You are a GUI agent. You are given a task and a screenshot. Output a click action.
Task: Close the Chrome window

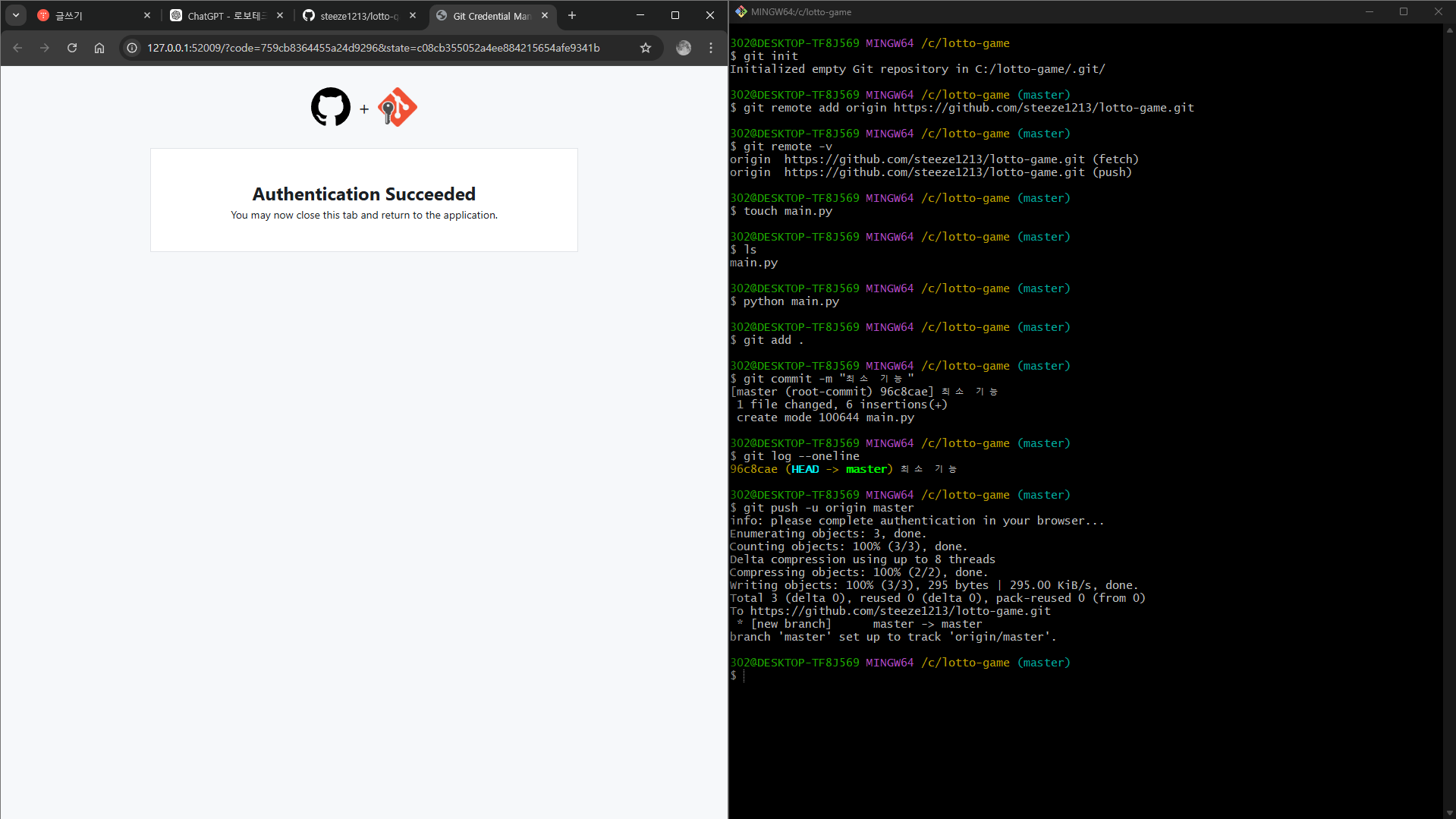pos(710,15)
